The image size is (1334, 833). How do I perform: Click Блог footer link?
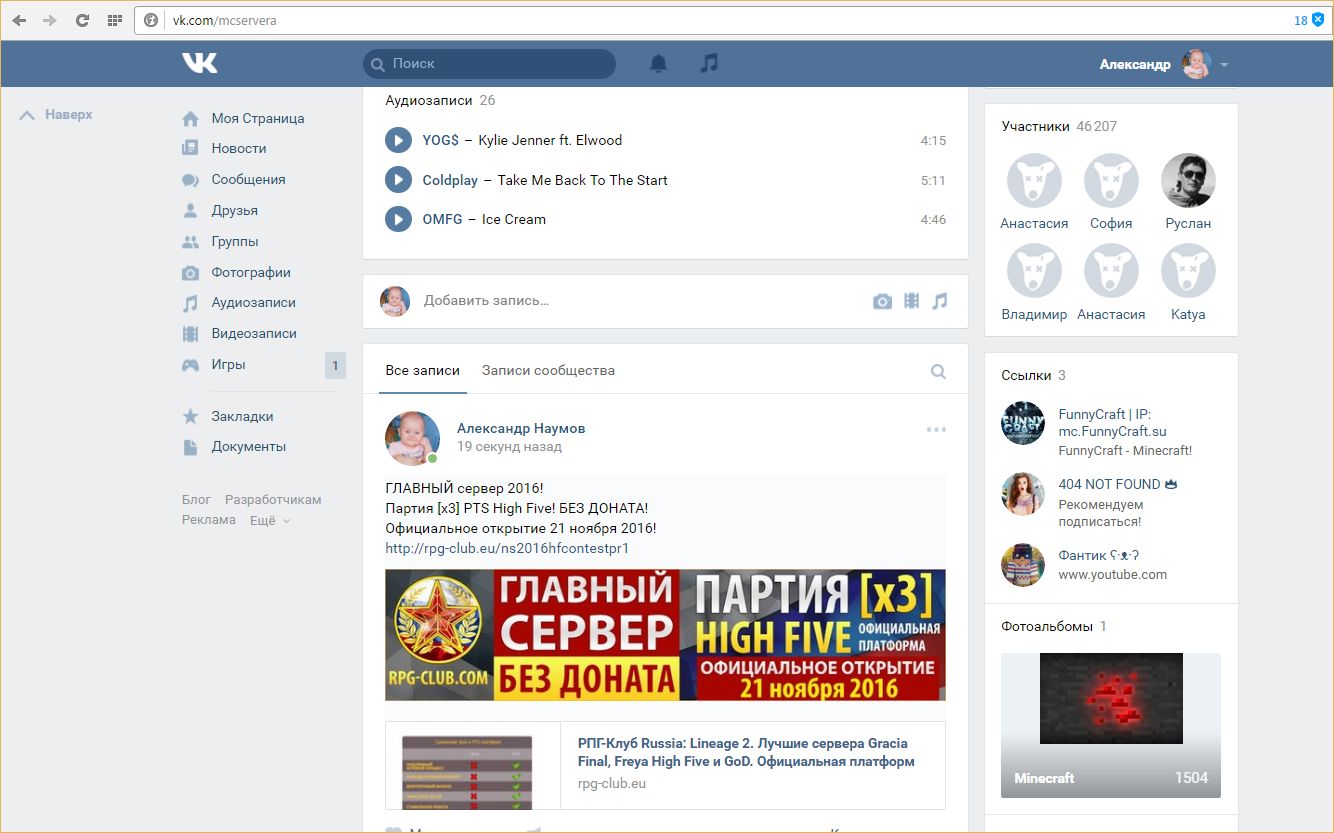point(196,499)
